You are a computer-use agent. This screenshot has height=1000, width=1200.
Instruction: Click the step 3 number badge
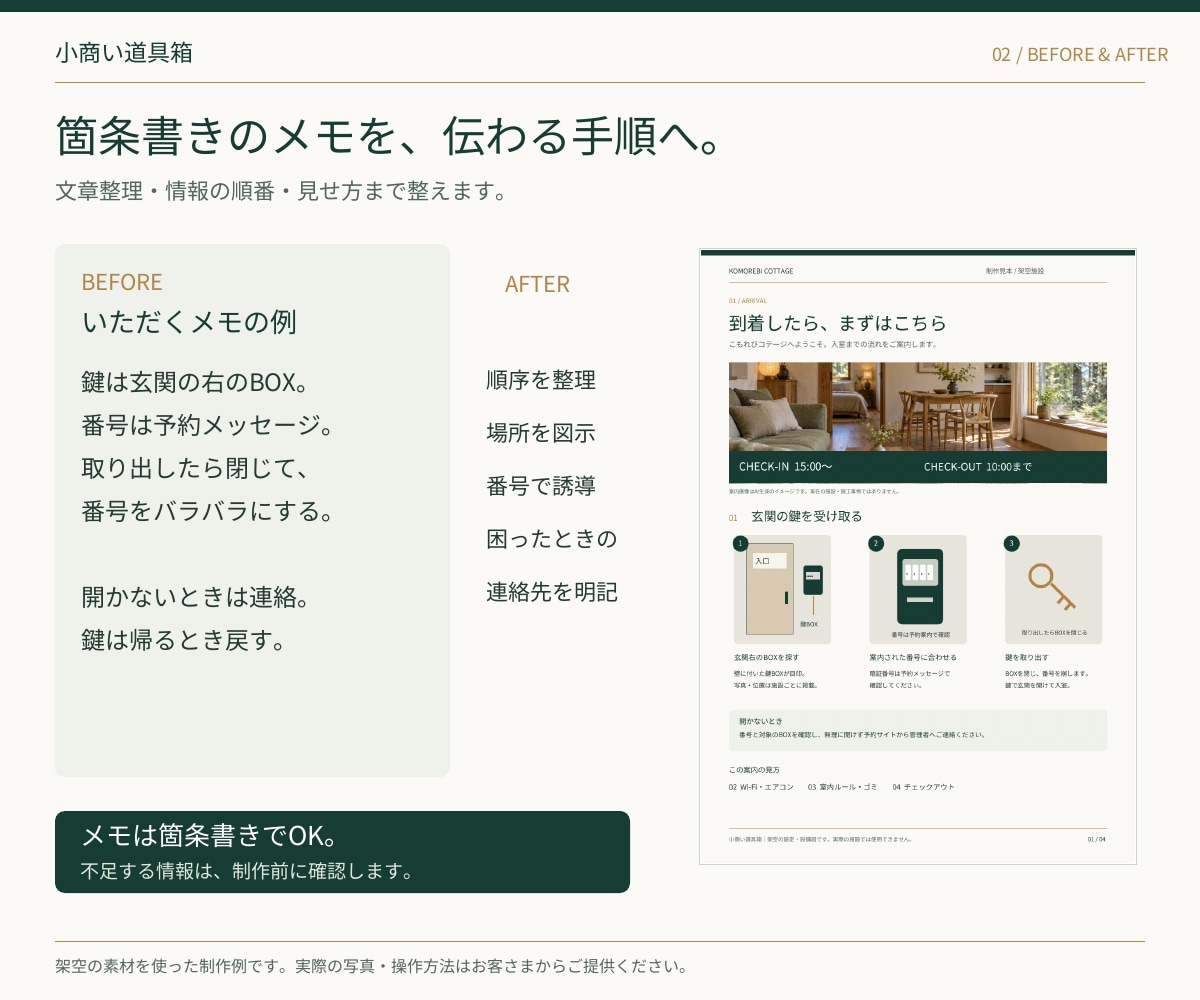pos(1011,543)
